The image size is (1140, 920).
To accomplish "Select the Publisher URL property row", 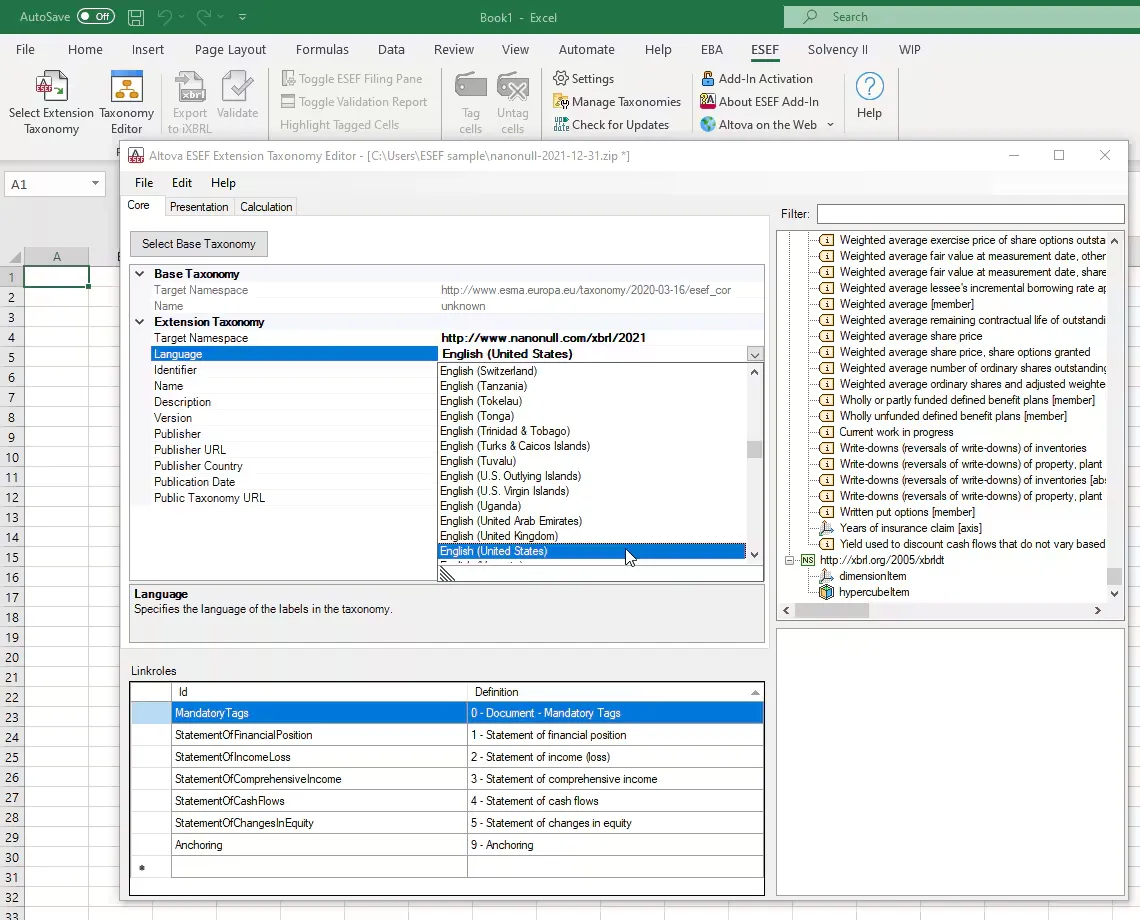I will click(x=447, y=449).
